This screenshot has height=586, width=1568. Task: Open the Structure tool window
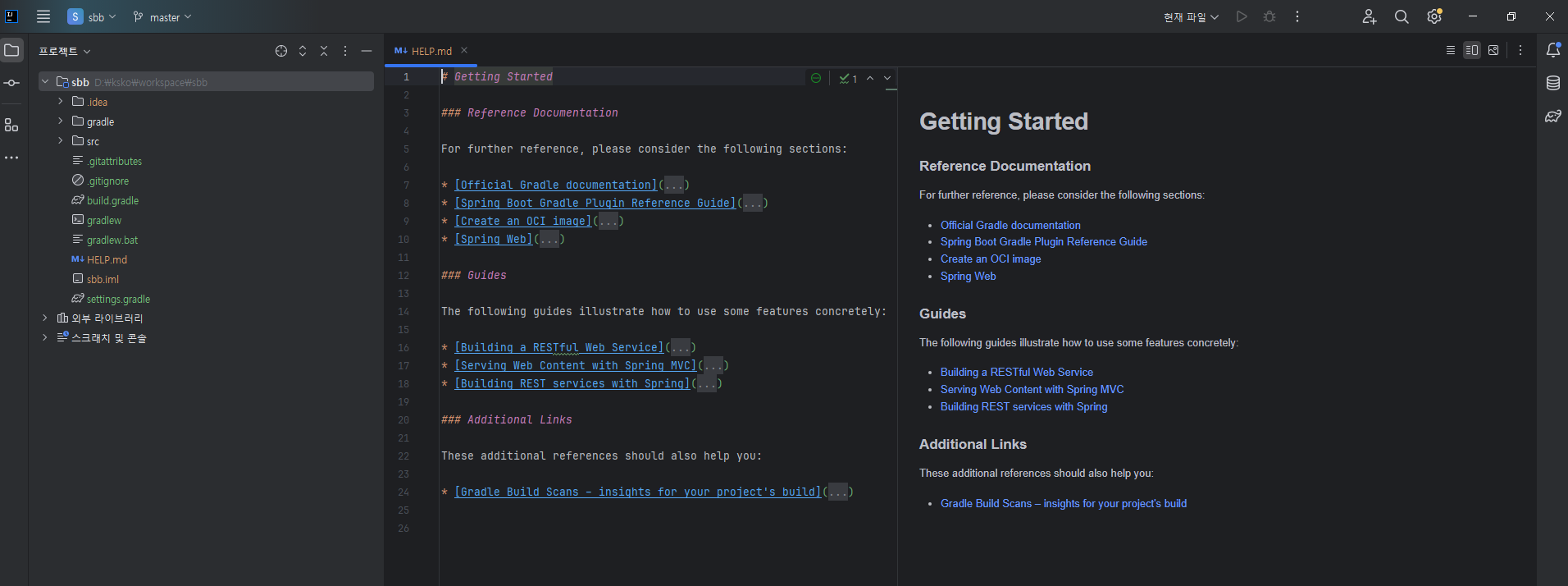11,125
